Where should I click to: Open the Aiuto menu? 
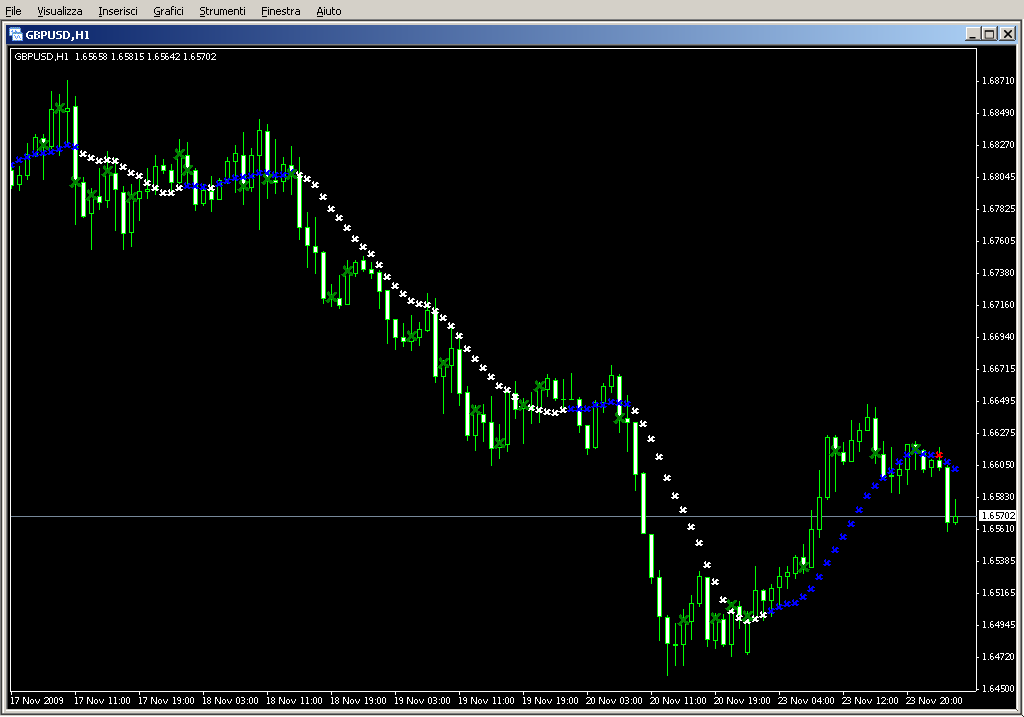coord(328,11)
